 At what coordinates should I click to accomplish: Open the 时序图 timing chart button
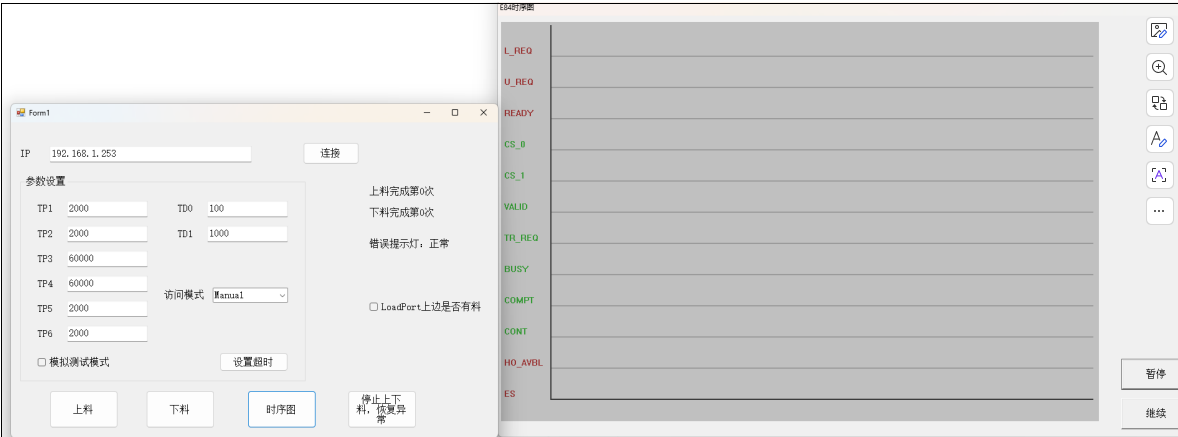coord(281,409)
